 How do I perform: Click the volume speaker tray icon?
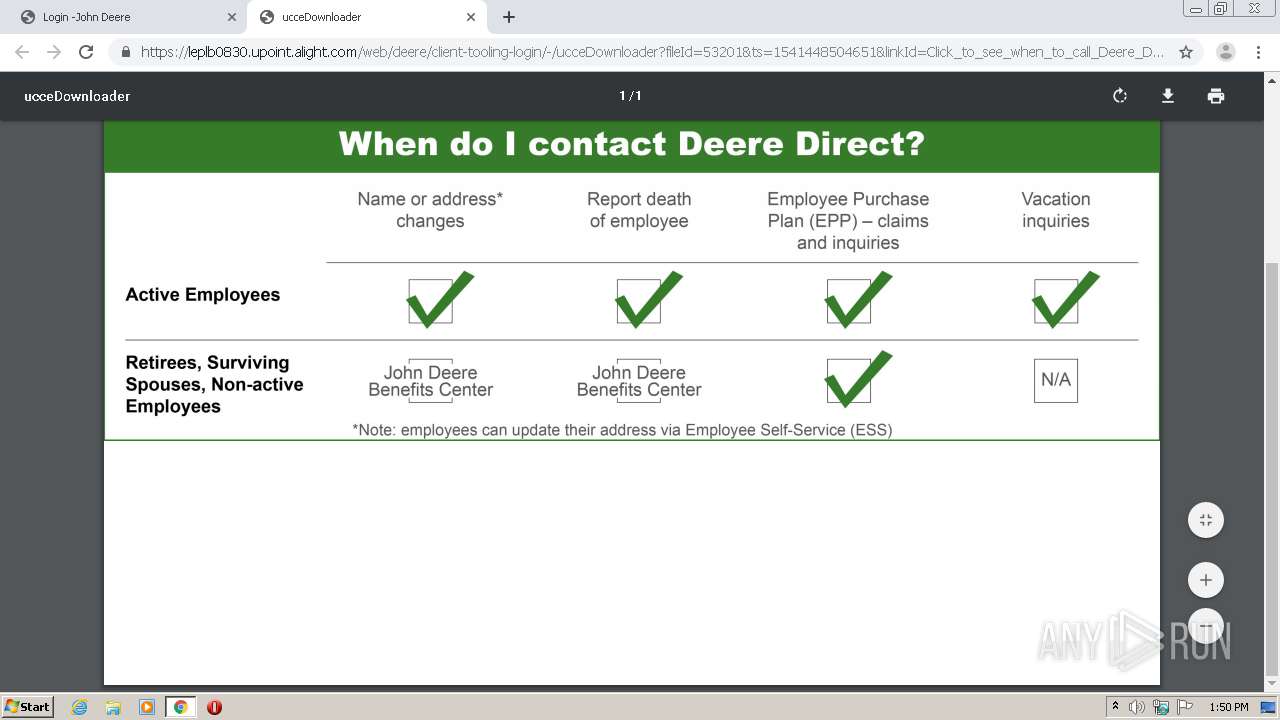(1137, 707)
